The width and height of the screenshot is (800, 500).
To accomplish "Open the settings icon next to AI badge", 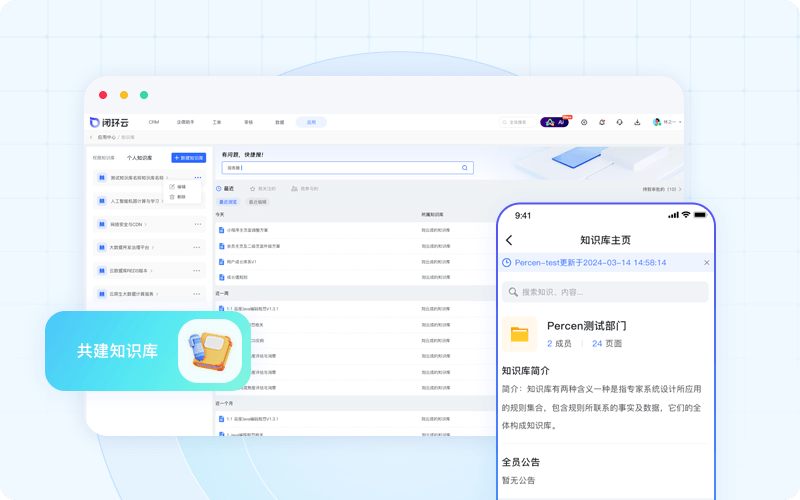I will [584, 122].
